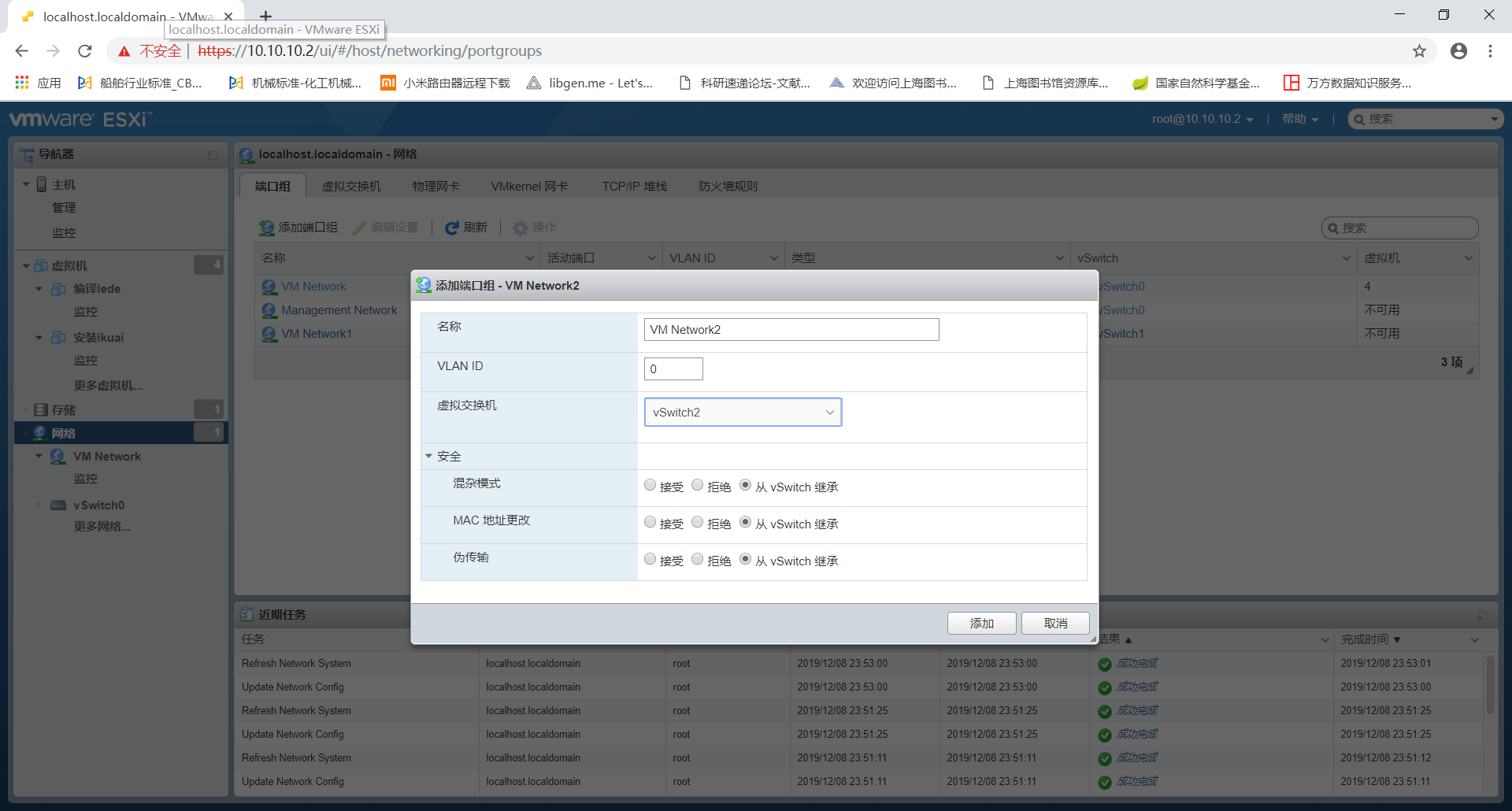
Task: Click the VMware ESXi logo
Action: coord(80,119)
